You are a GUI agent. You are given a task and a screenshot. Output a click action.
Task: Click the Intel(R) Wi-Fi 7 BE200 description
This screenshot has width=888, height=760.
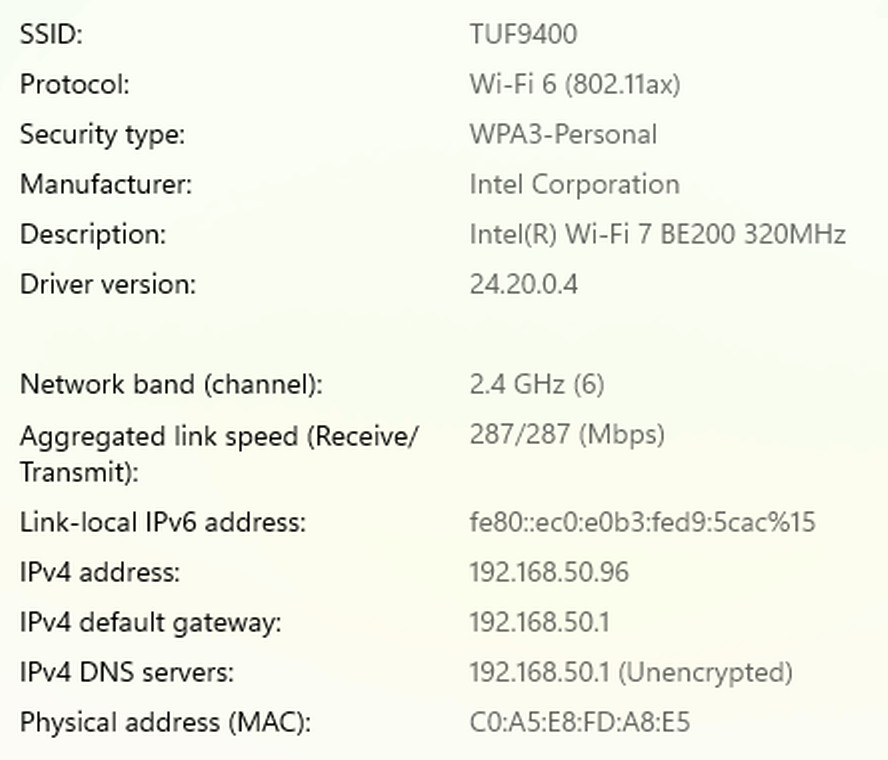click(658, 234)
